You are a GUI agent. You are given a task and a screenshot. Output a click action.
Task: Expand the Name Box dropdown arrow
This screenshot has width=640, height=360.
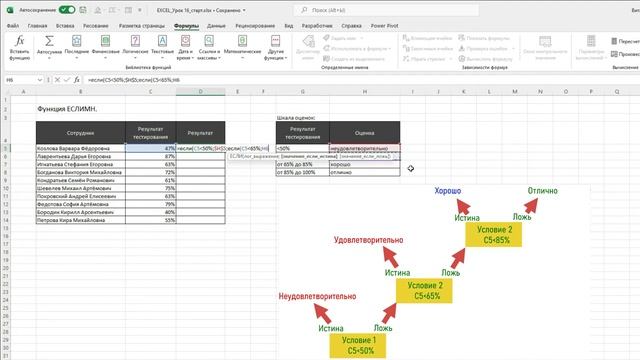tap(40, 80)
